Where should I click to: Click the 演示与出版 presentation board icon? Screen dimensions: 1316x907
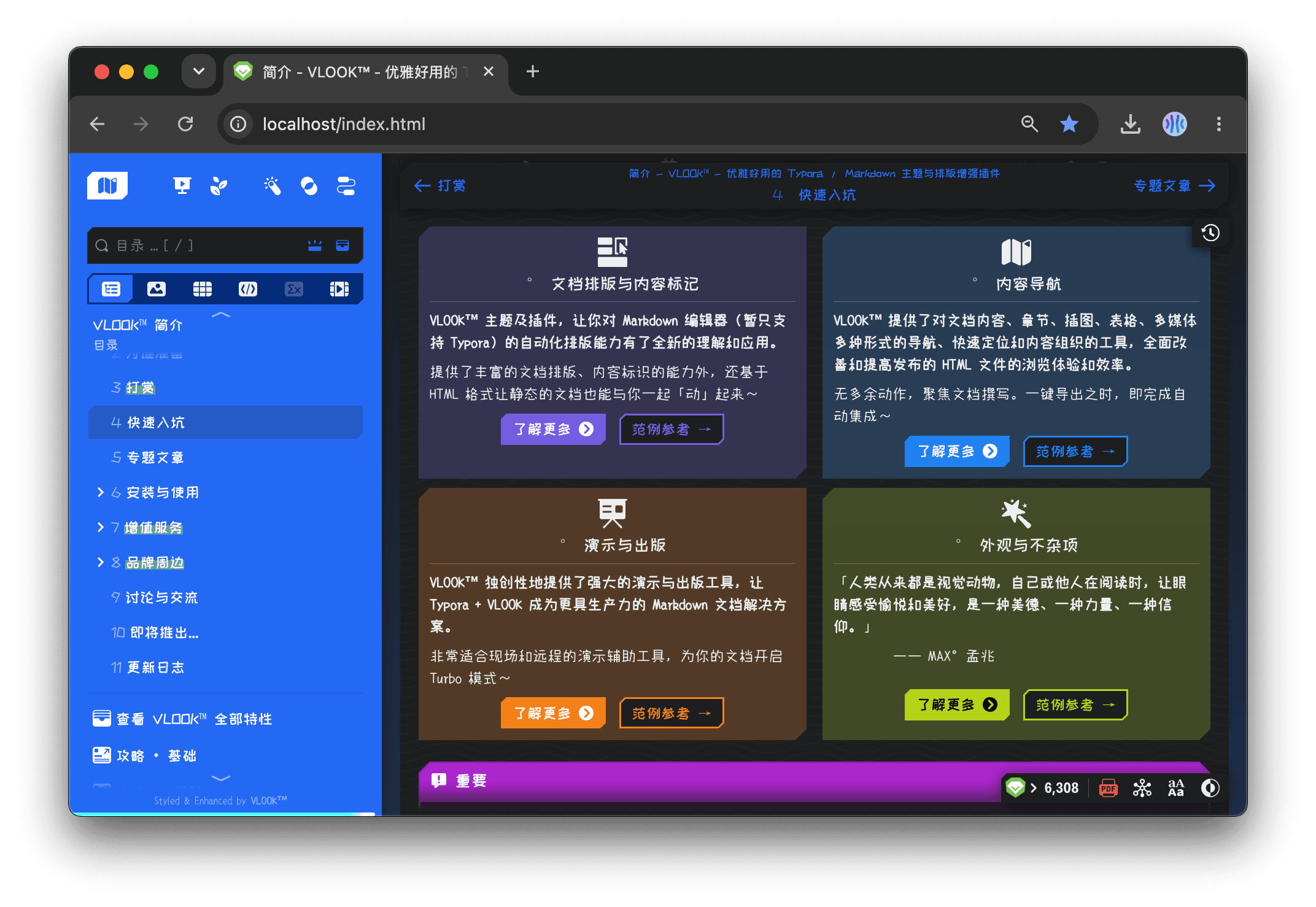613,513
